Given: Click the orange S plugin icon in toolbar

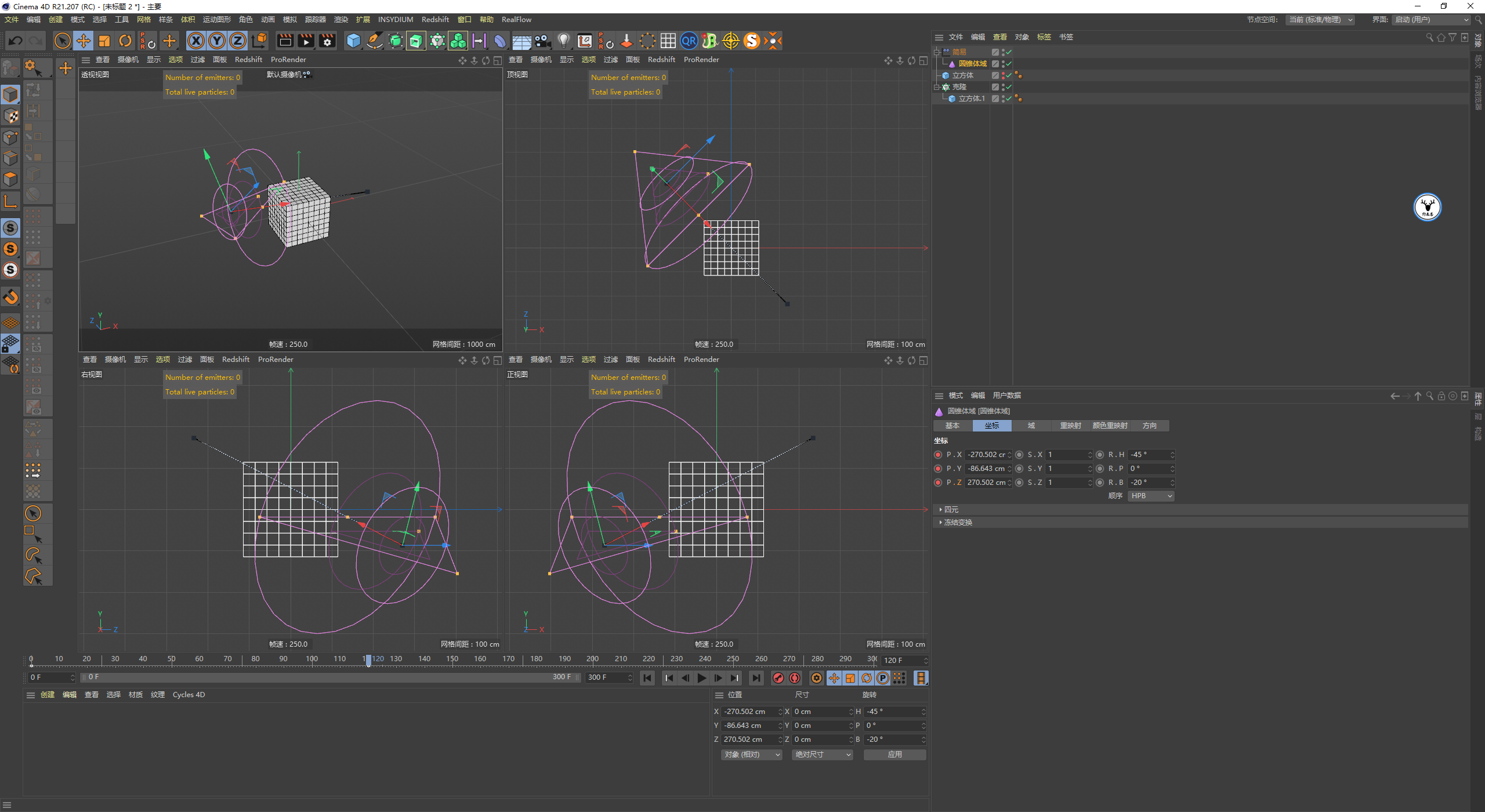Looking at the screenshot, I should (x=751, y=41).
